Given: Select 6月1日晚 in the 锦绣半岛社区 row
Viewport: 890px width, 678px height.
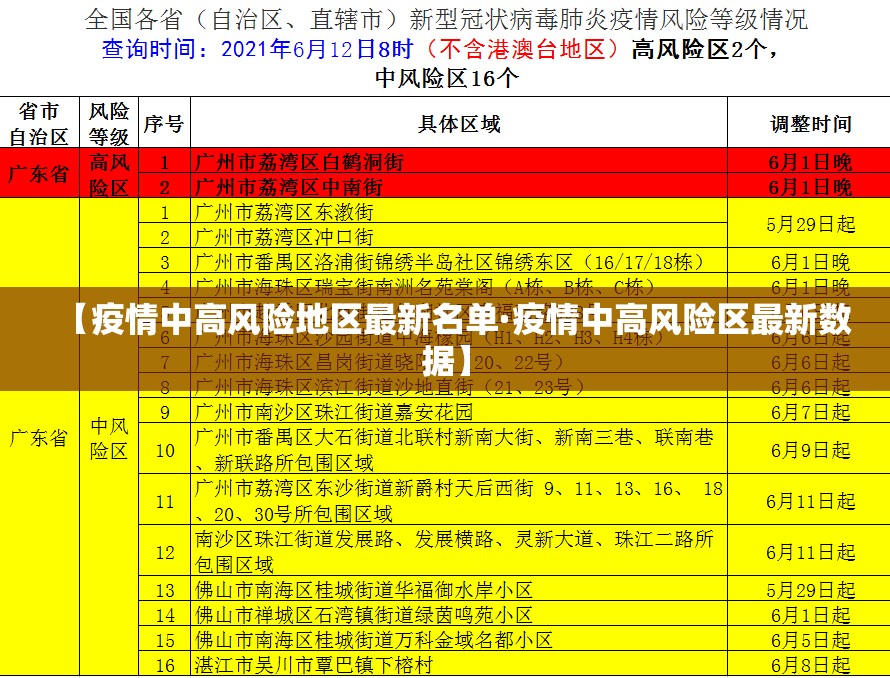Looking at the screenshot, I should click(x=810, y=262).
